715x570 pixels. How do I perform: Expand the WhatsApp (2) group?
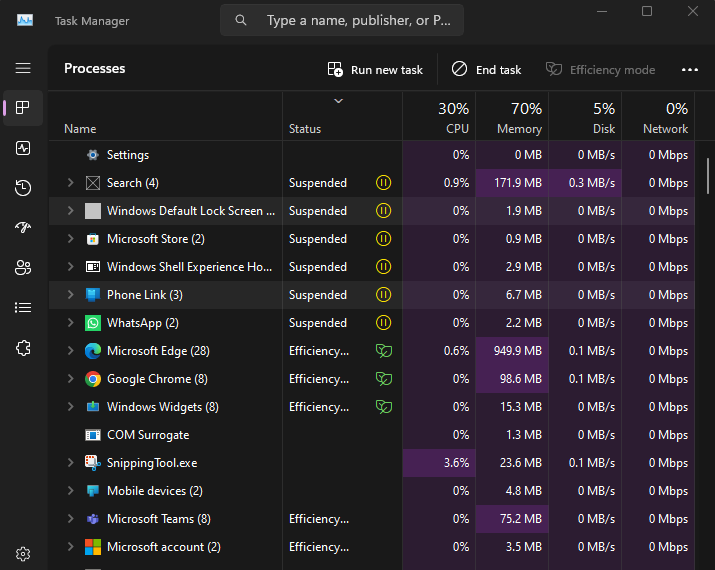pyautogui.click(x=70, y=323)
